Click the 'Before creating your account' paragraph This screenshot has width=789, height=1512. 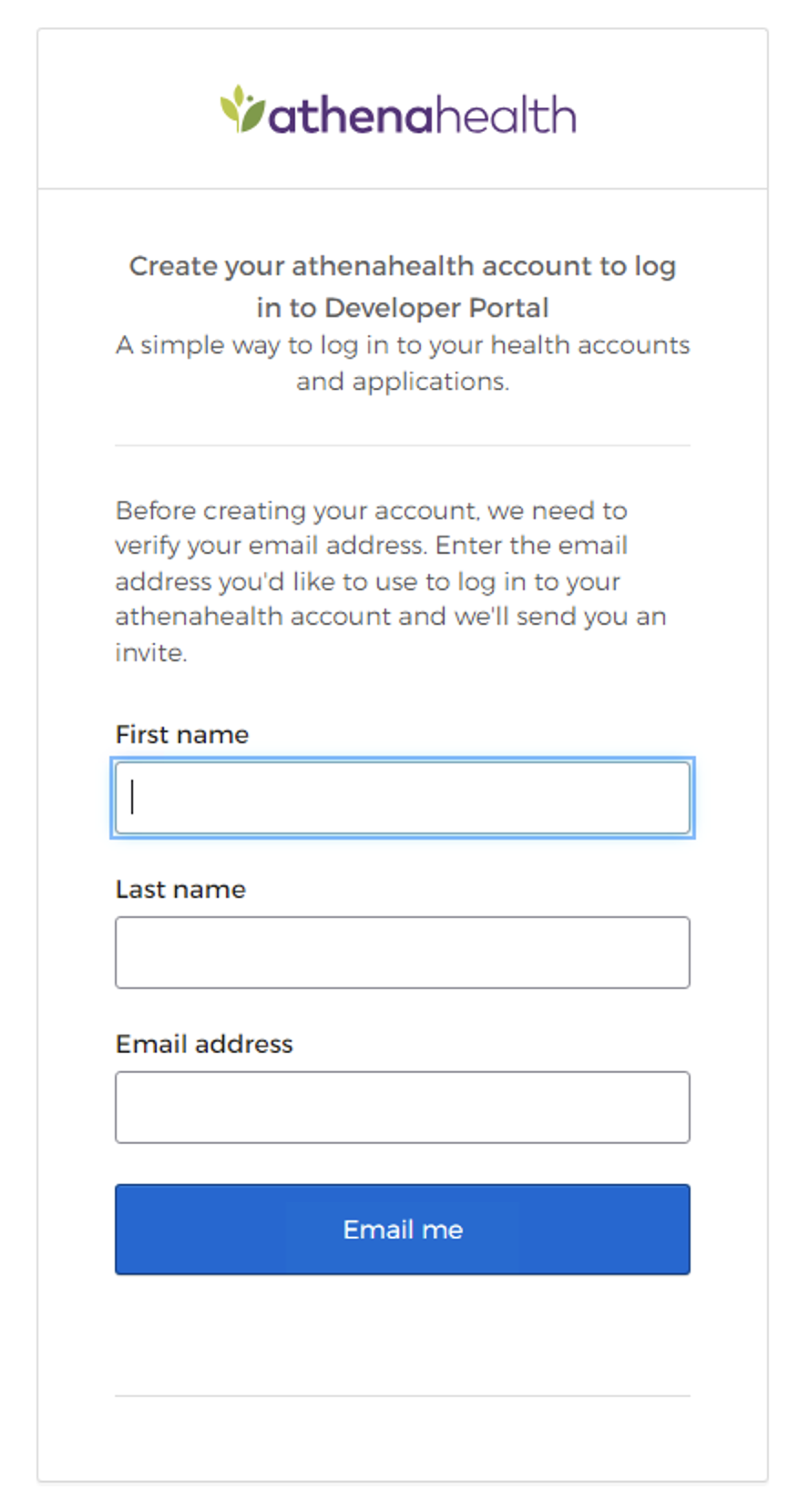pyautogui.click(x=391, y=581)
